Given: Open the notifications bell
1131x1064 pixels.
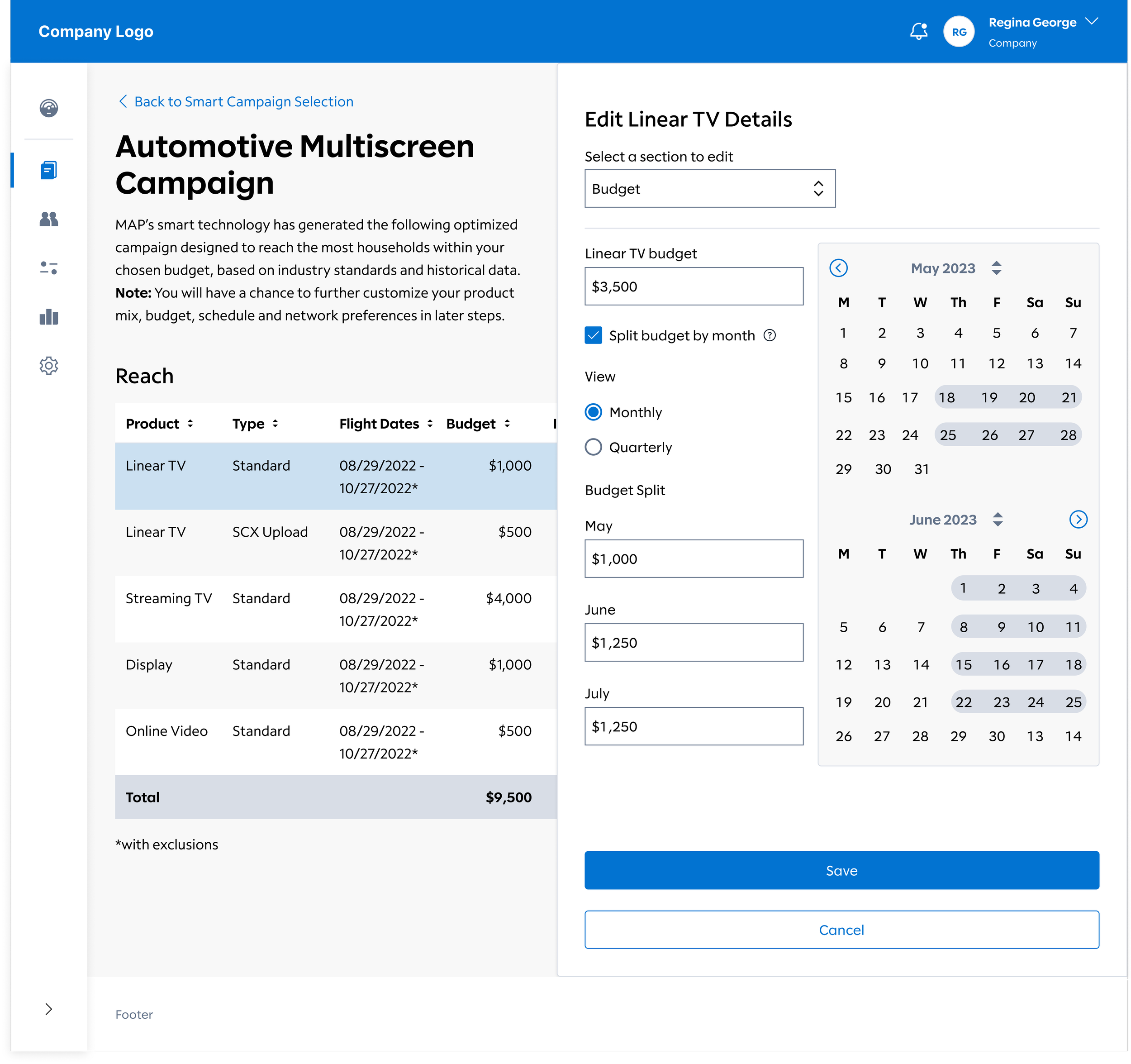Looking at the screenshot, I should coord(918,31).
